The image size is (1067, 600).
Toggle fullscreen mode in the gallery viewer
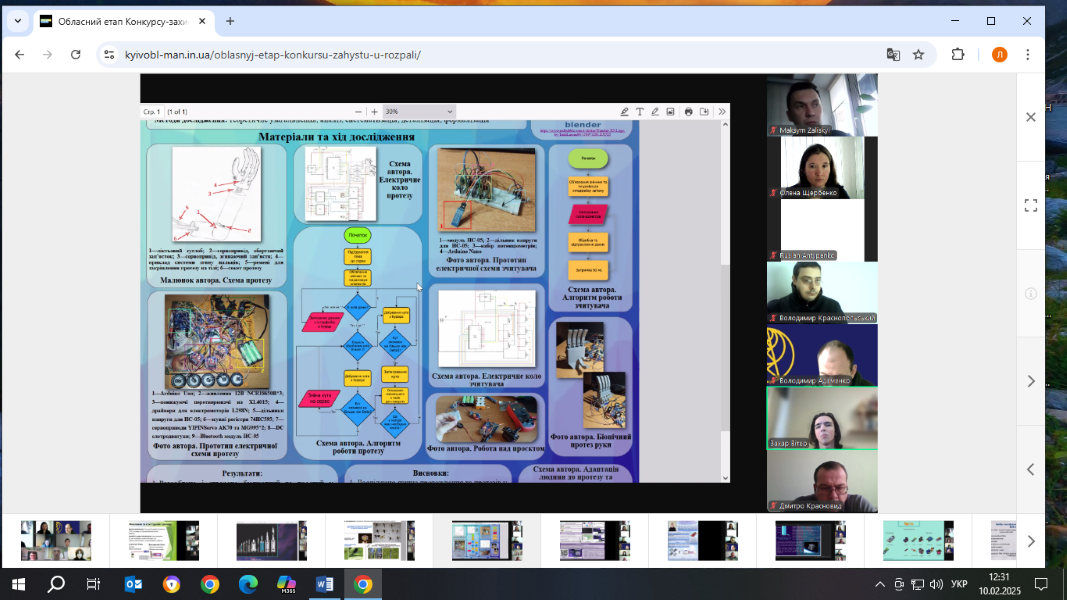pyautogui.click(x=1031, y=205)
